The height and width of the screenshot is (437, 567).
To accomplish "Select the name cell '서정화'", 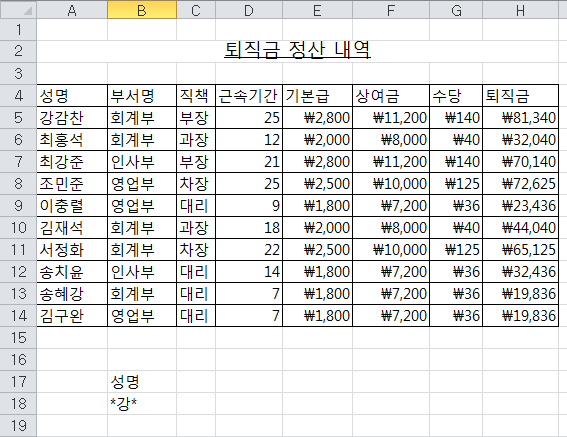I will click(x=72, y=250).
